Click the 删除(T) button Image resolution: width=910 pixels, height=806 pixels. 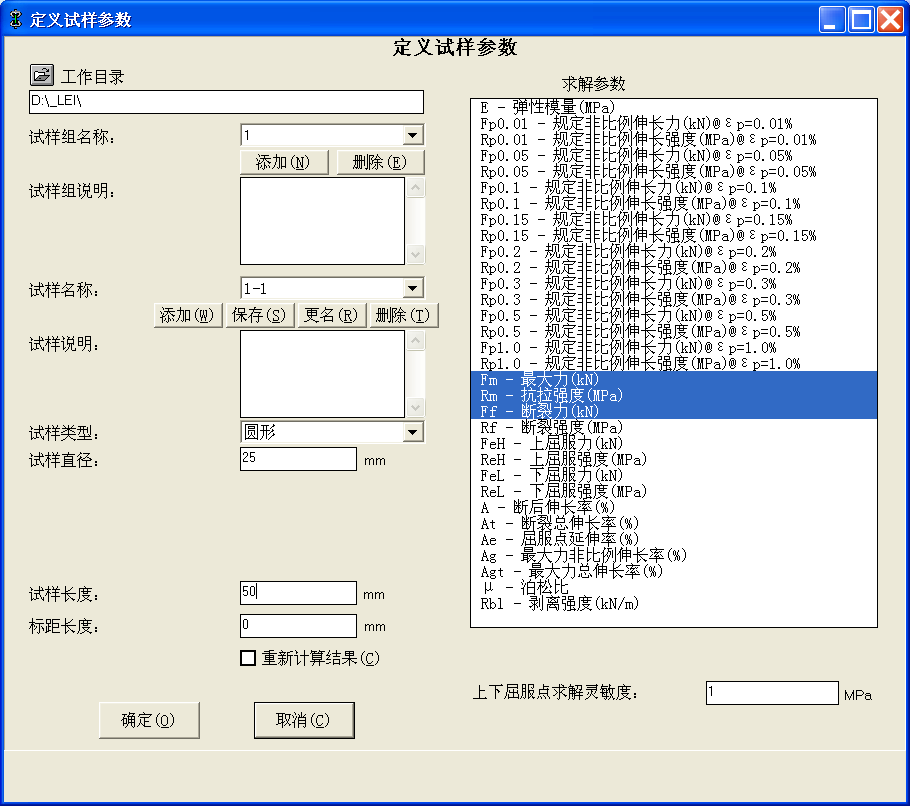403,315
